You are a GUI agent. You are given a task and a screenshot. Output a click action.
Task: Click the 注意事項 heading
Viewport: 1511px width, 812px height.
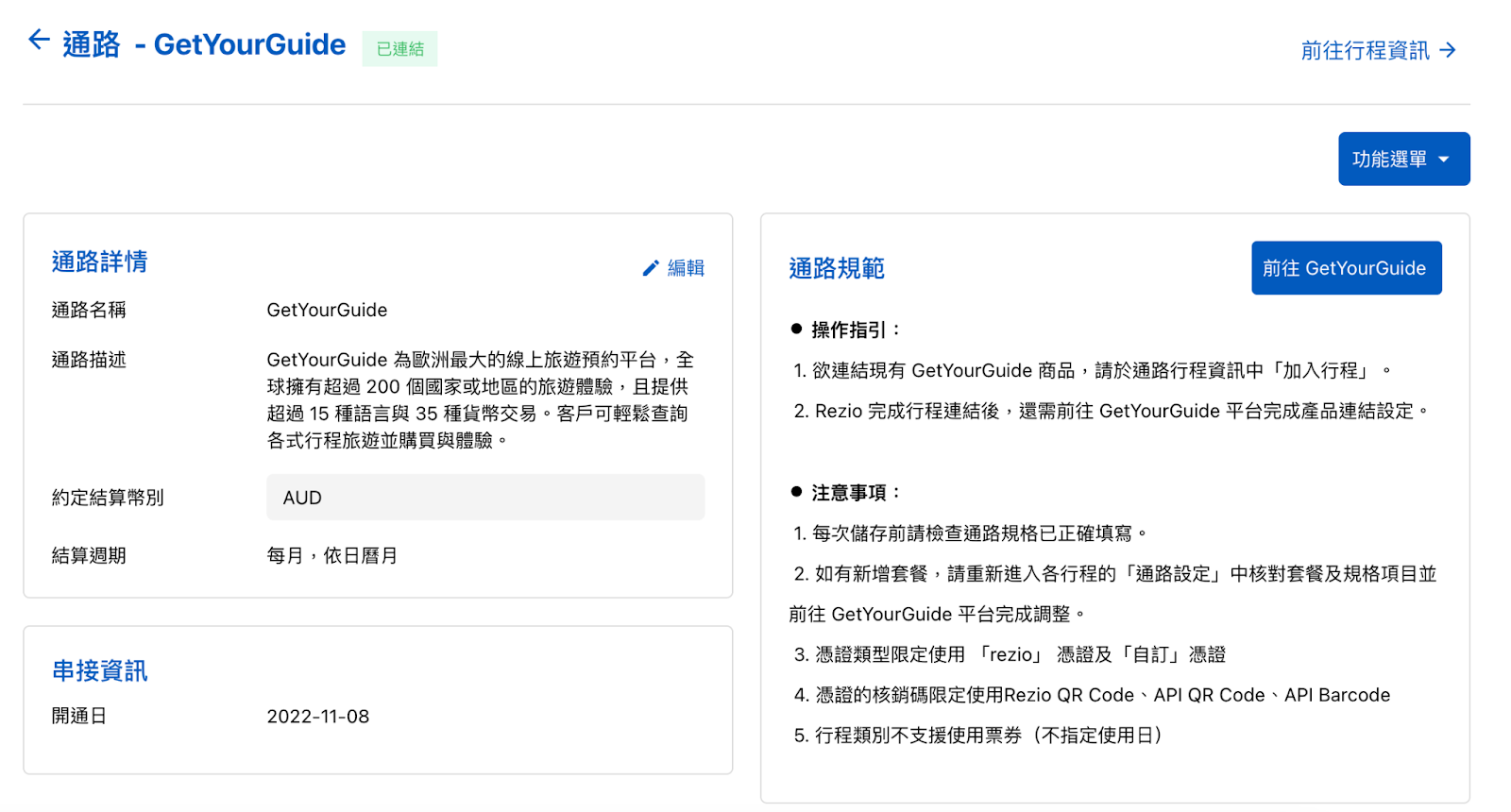pyautogui.click(x=856, y=493)
